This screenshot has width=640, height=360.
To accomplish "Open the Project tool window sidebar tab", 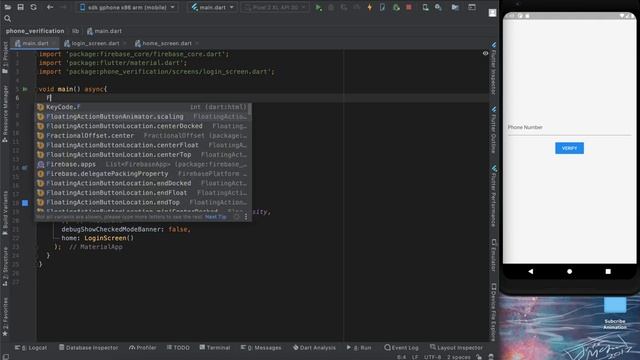I will [x=5, y=58].
